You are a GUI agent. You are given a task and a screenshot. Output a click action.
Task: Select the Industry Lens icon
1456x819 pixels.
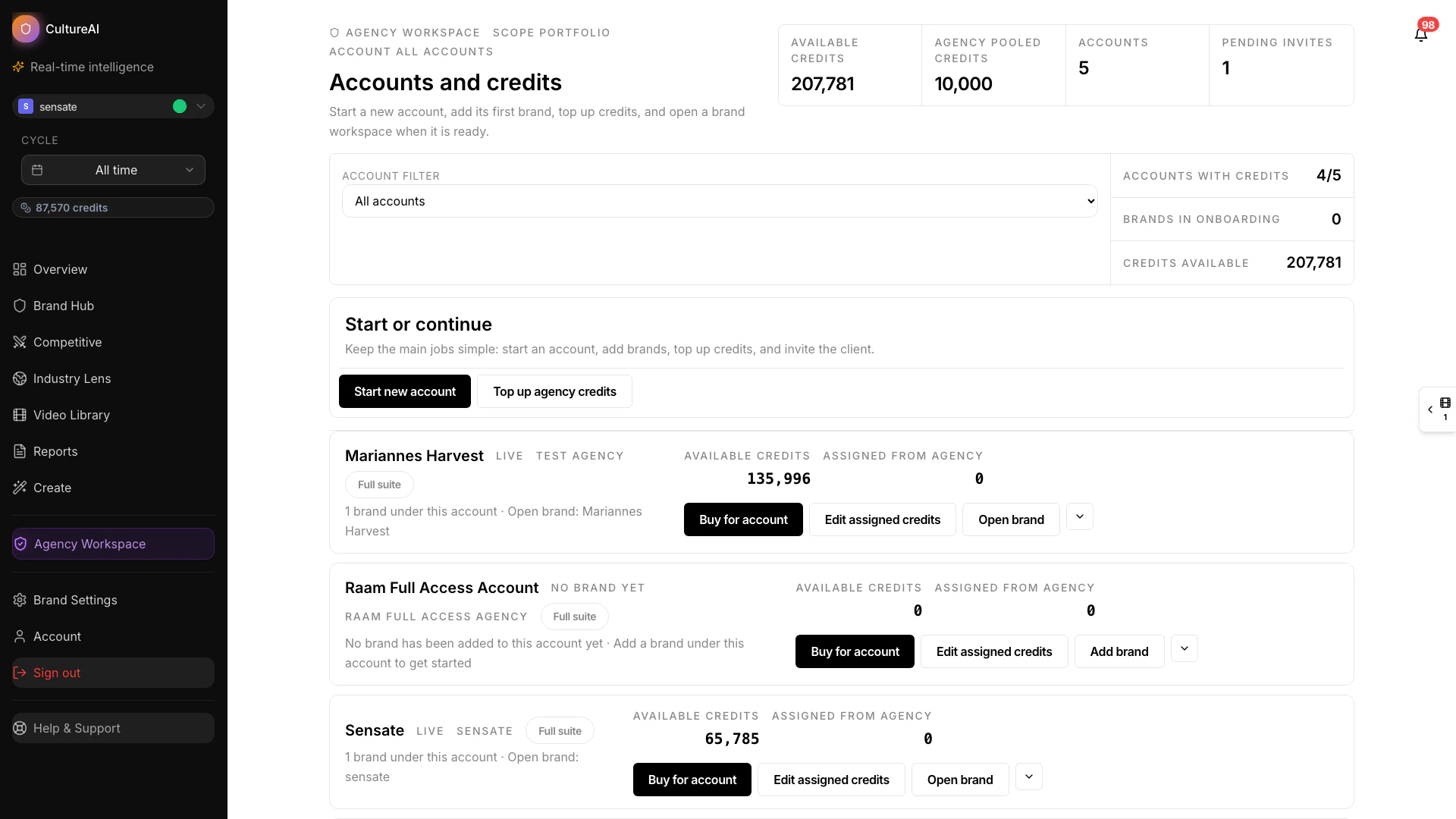20,378
